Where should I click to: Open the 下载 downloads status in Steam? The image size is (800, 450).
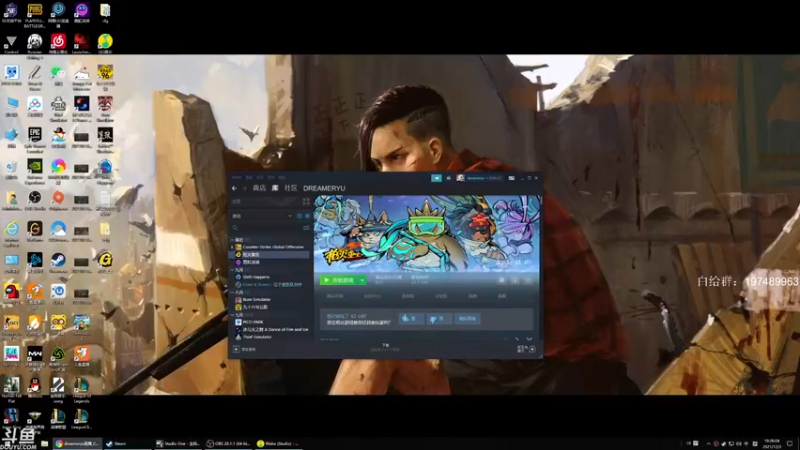point(385,347)
